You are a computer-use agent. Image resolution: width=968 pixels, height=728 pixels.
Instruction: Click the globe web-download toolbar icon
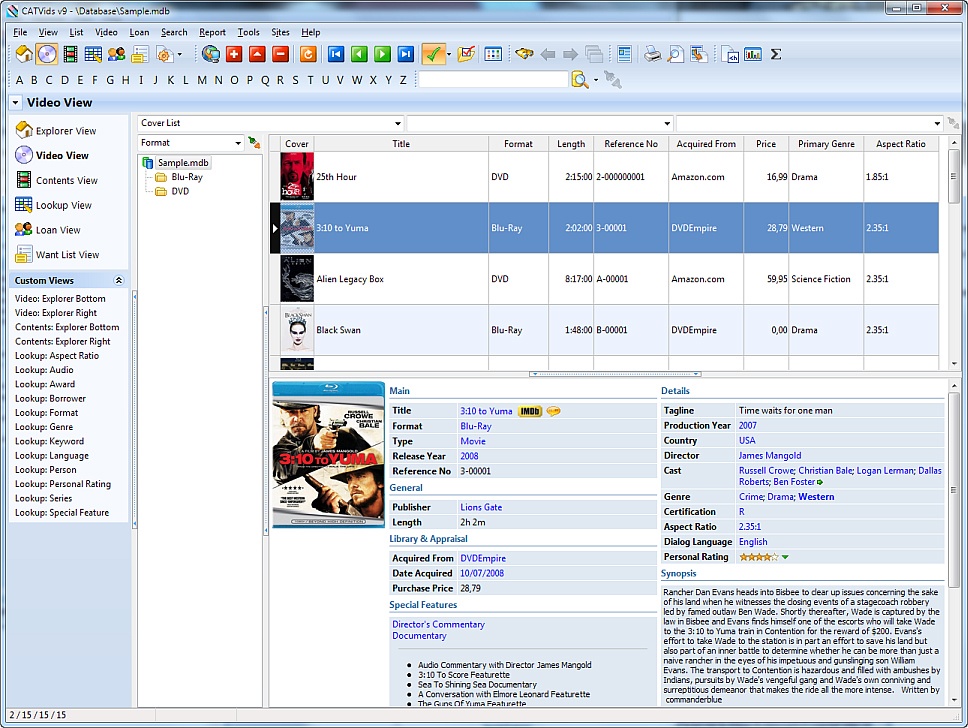tap(211, 54)
